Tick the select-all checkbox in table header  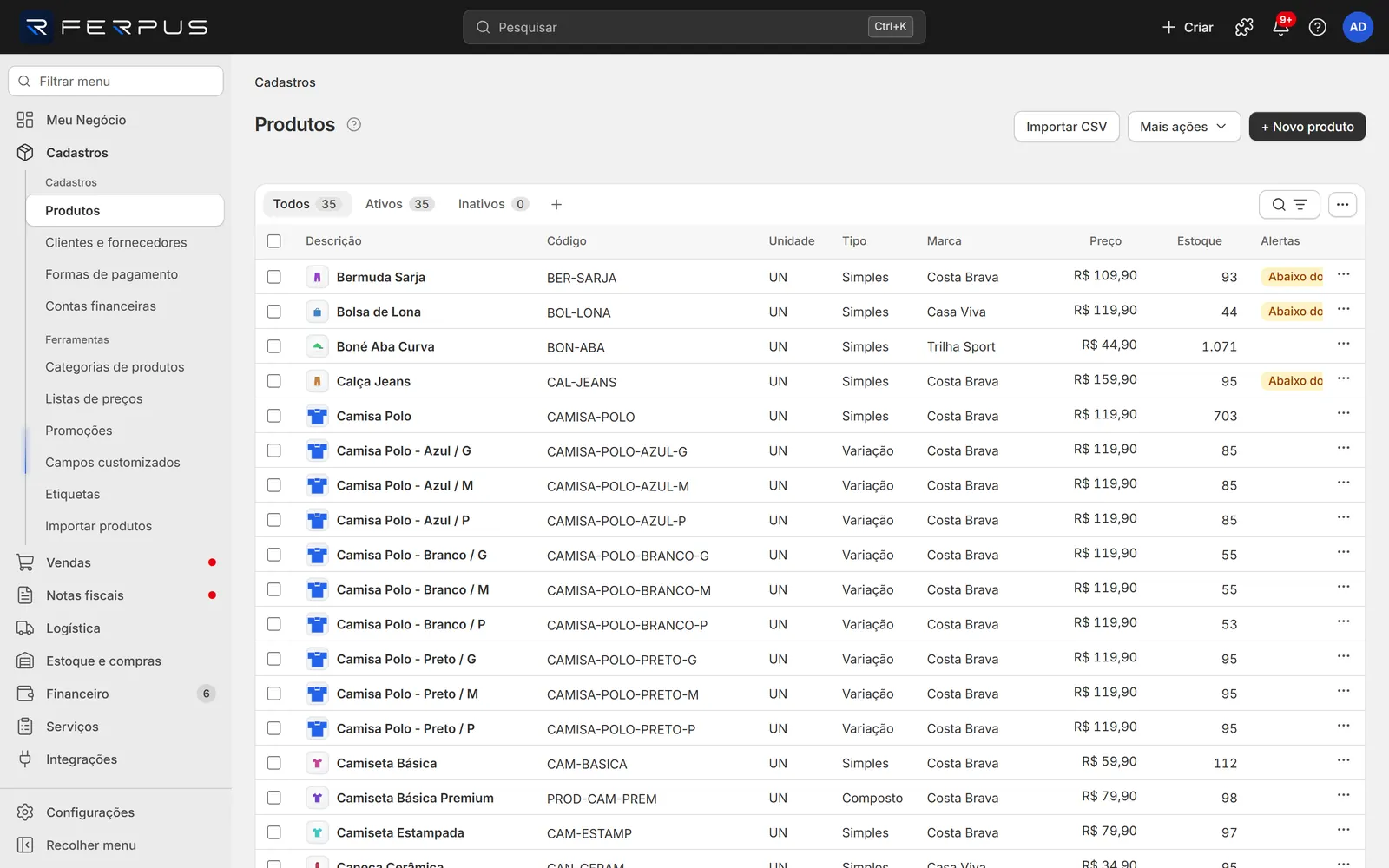tap(274, 241)
